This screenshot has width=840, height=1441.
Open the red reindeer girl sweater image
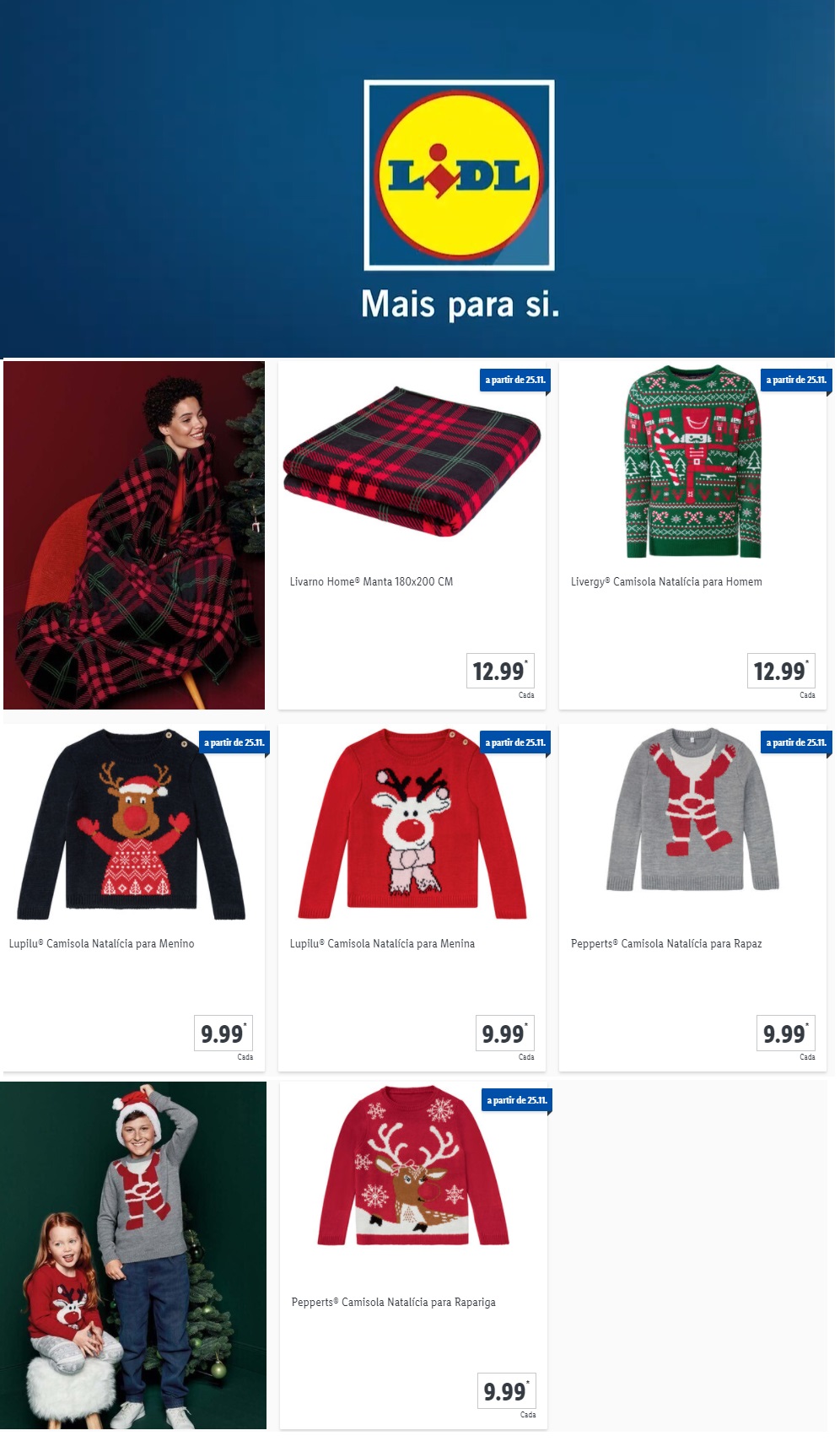click(412, 824)
